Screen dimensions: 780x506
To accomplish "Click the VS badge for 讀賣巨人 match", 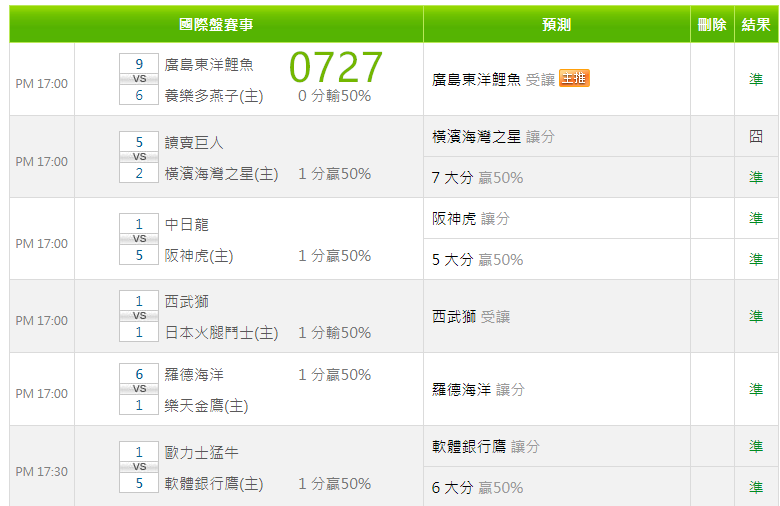I will click(139, 157).
